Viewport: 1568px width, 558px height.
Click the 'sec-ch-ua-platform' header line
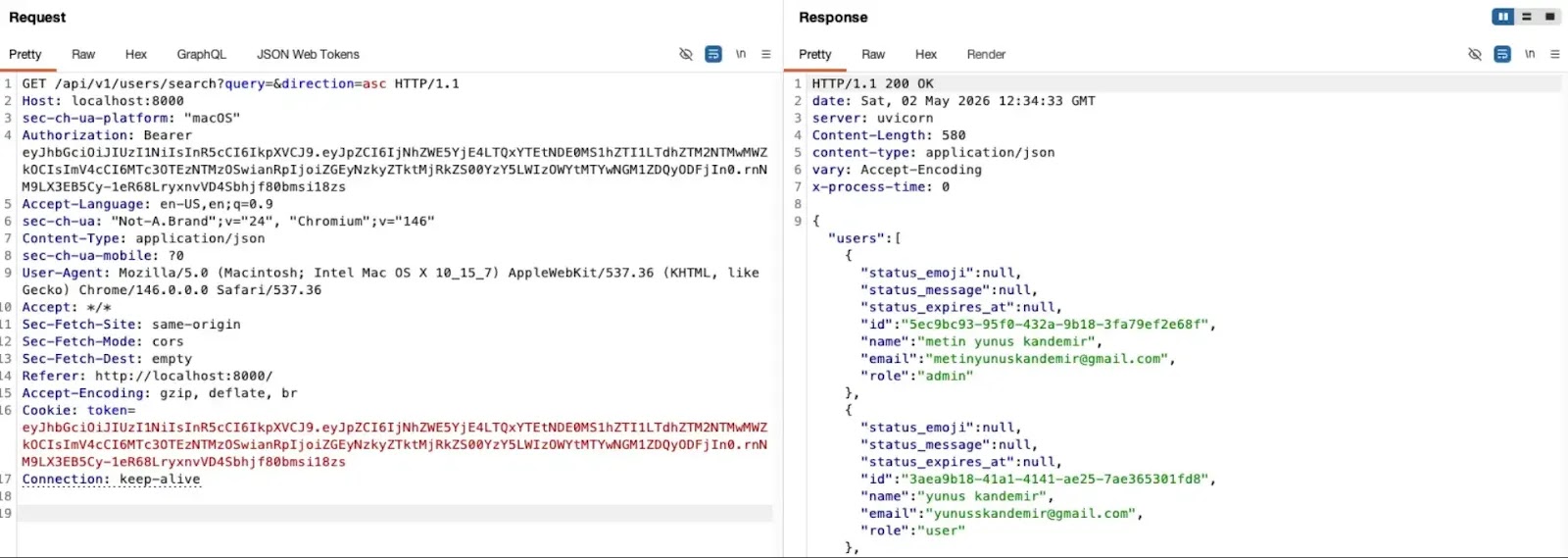click(131, 118)
